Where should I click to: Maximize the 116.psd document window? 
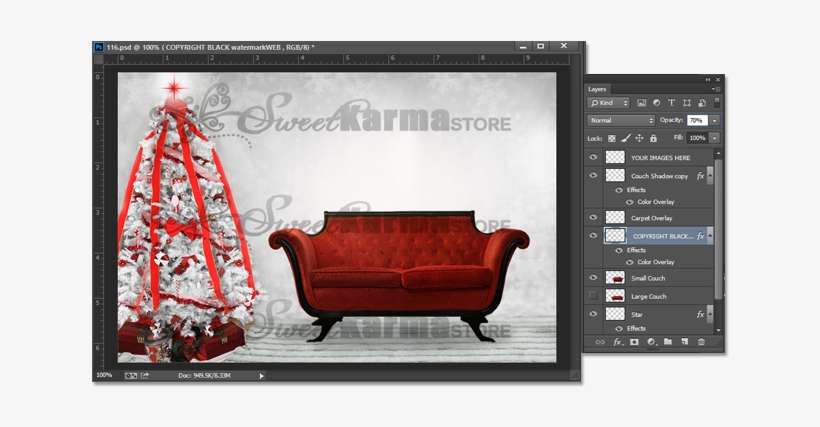(541, 46)
